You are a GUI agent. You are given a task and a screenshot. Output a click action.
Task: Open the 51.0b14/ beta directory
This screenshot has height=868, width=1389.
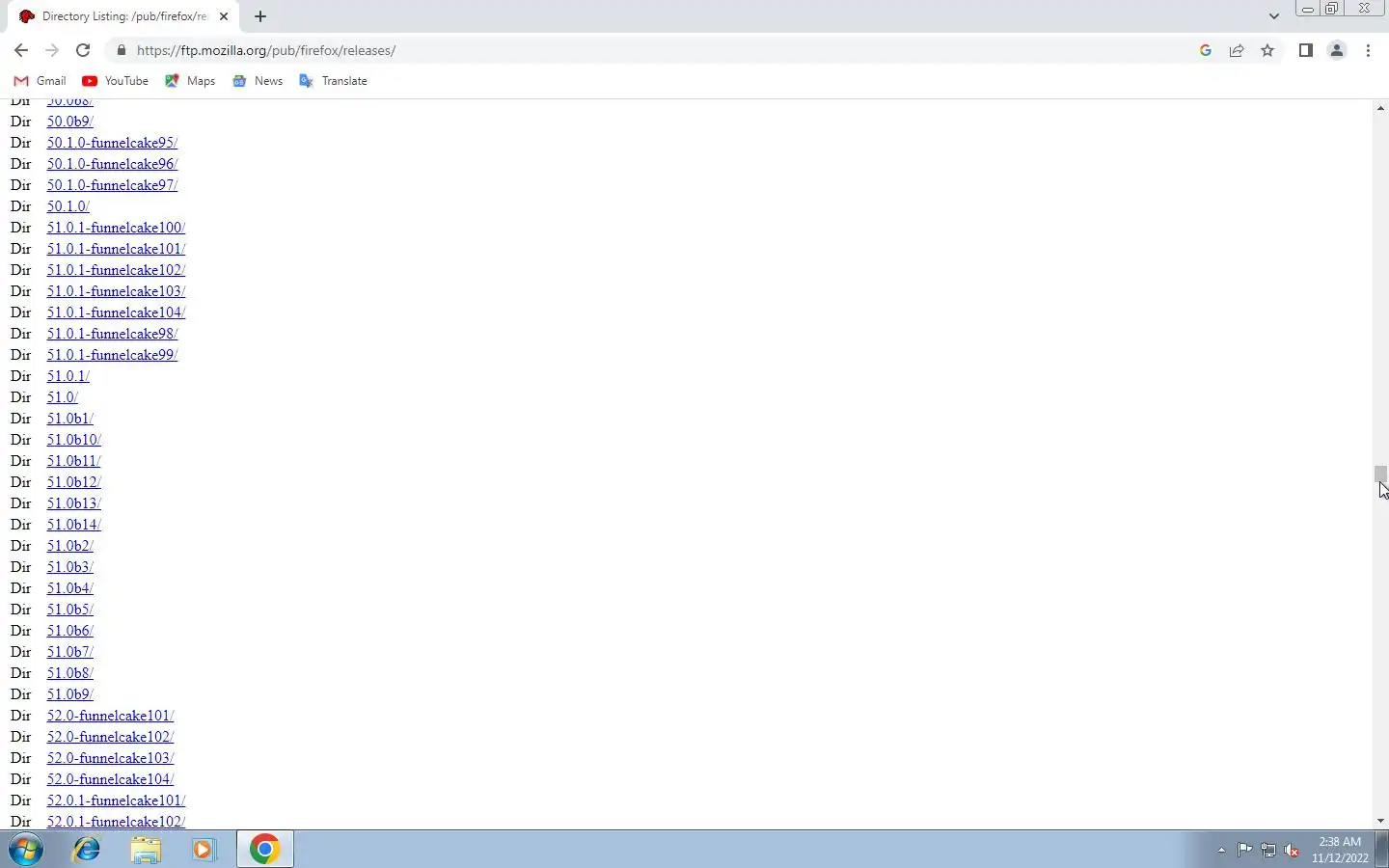[74, 525]
